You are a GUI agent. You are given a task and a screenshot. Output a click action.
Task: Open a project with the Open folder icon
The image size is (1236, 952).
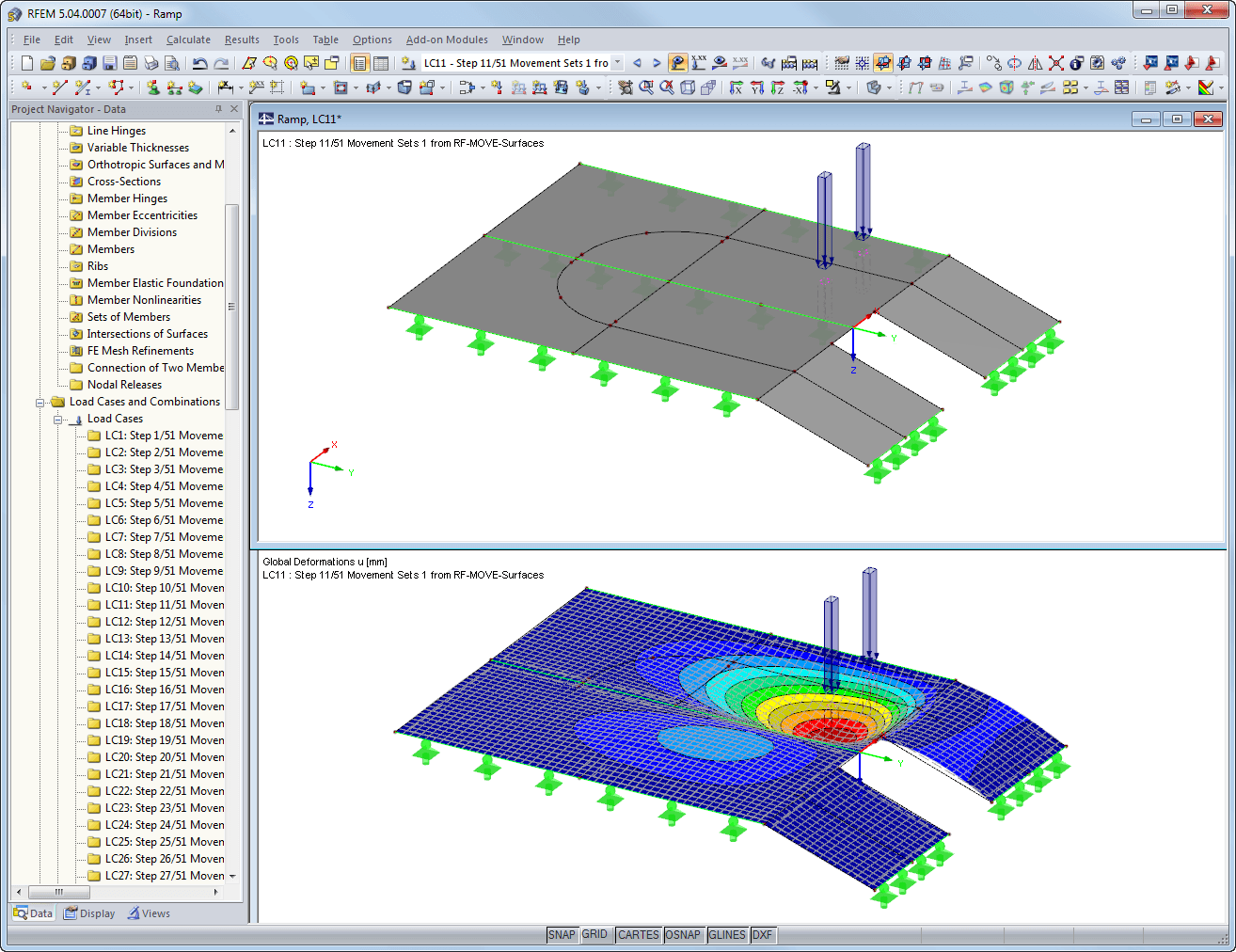point(47,62)
